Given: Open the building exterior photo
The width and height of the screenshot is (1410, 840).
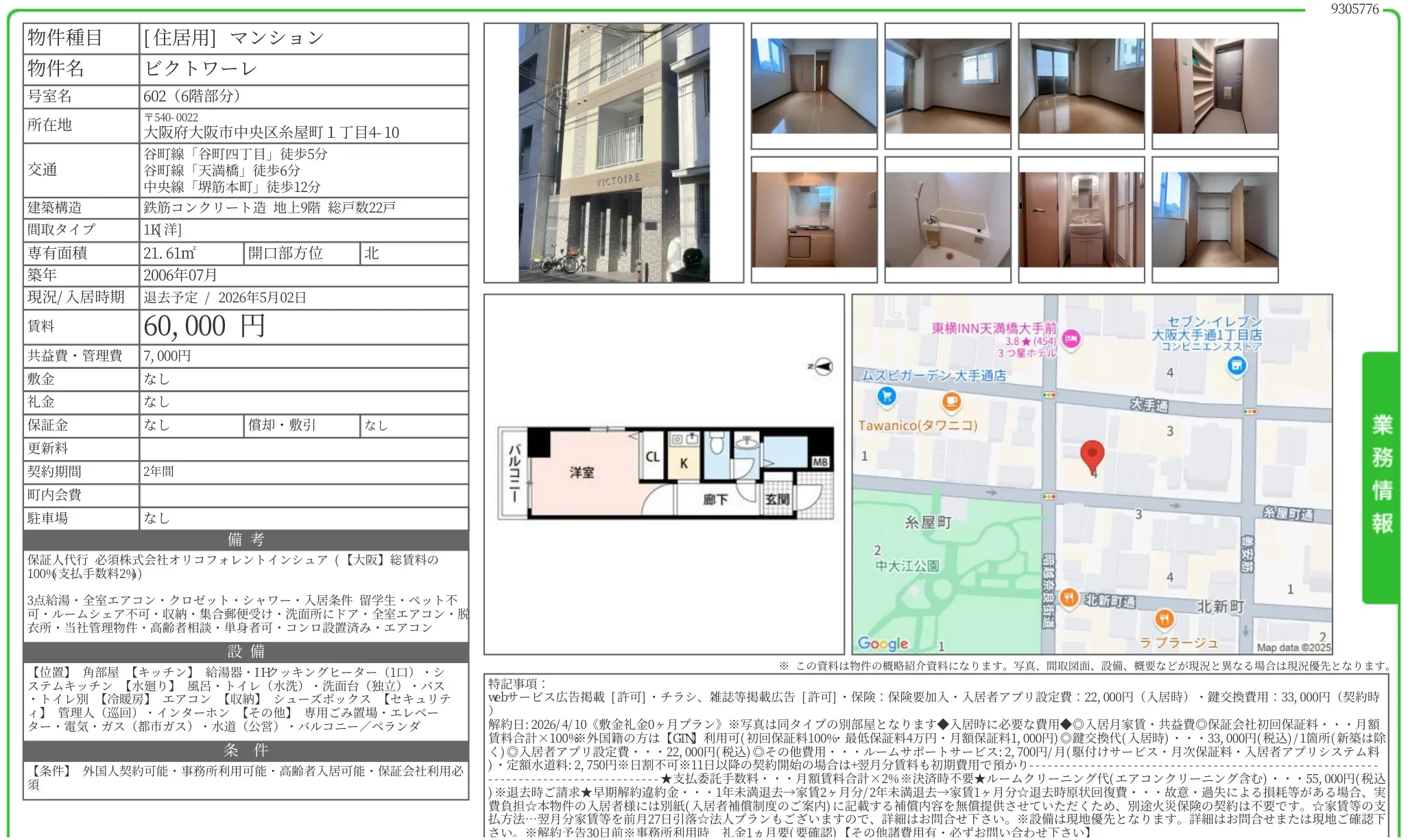Looking at the screenshot, I should (615, 153).
